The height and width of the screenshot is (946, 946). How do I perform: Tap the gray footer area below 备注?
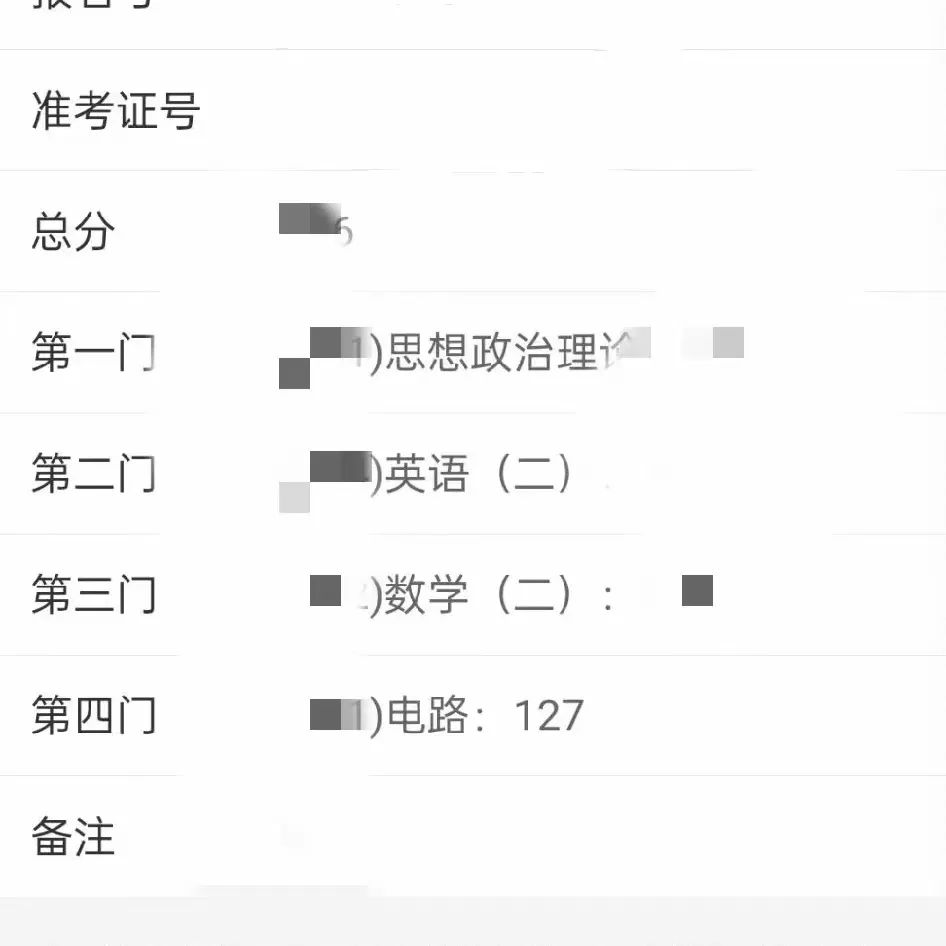tap(473, 921)
